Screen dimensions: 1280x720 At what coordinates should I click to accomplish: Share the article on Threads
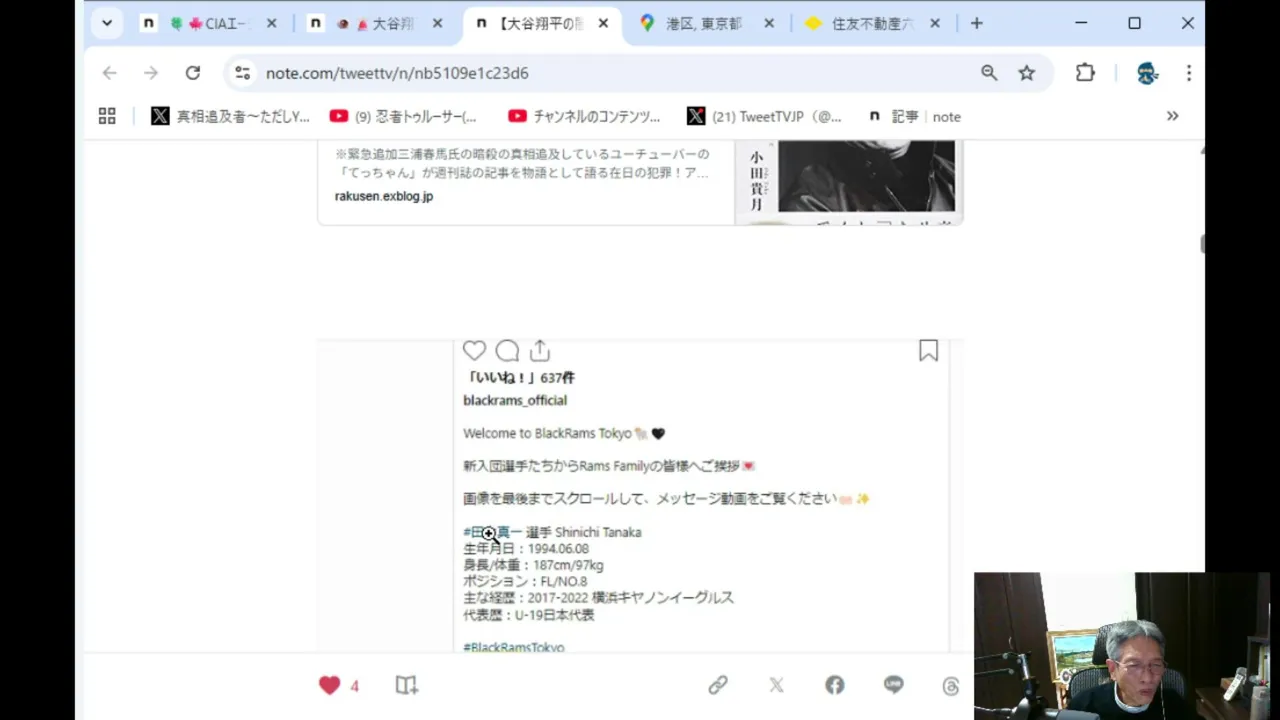[951, 685]
